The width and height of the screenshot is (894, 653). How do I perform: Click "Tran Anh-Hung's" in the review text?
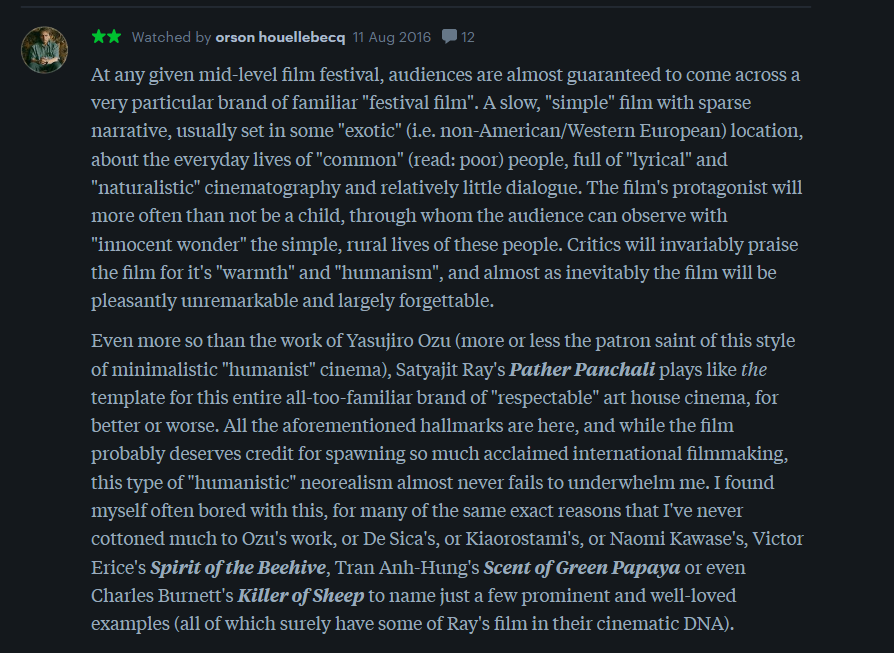pyautogui.click(x=407, y=567)
